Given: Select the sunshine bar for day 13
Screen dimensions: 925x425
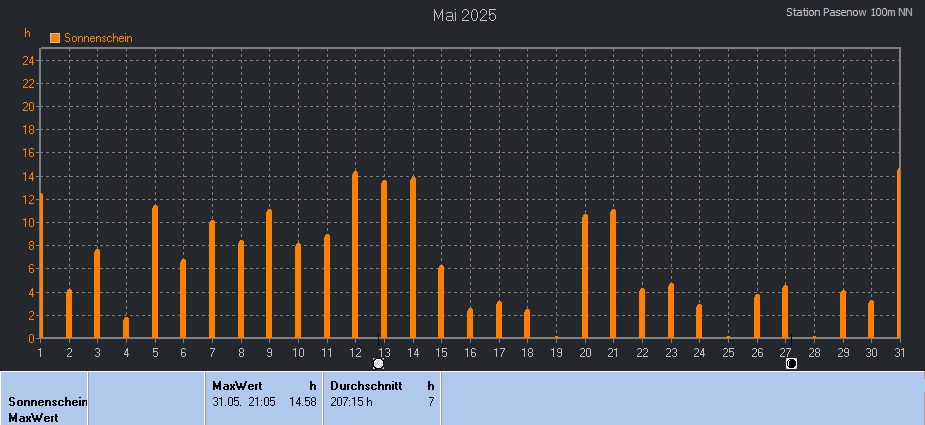Looking at the screenshot, I should tap(384, 259).
